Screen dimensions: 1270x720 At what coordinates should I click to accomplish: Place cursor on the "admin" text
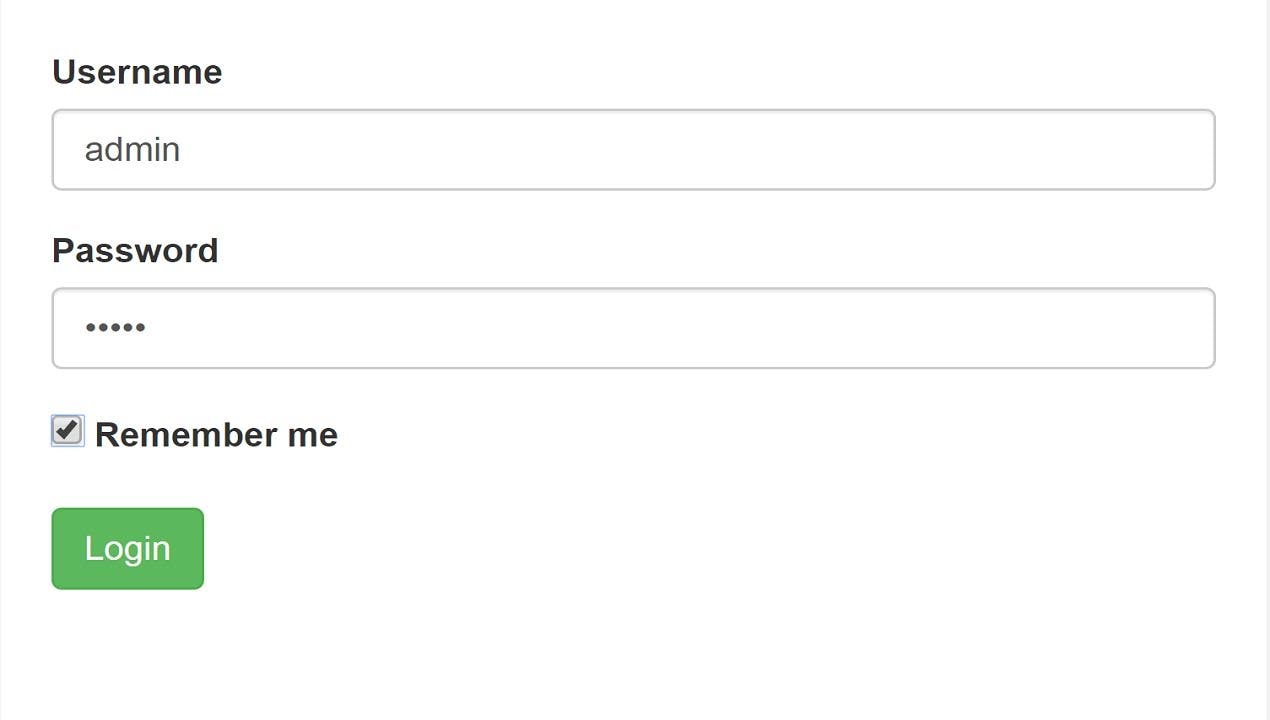pyautogui.click(x=132, y=150)
